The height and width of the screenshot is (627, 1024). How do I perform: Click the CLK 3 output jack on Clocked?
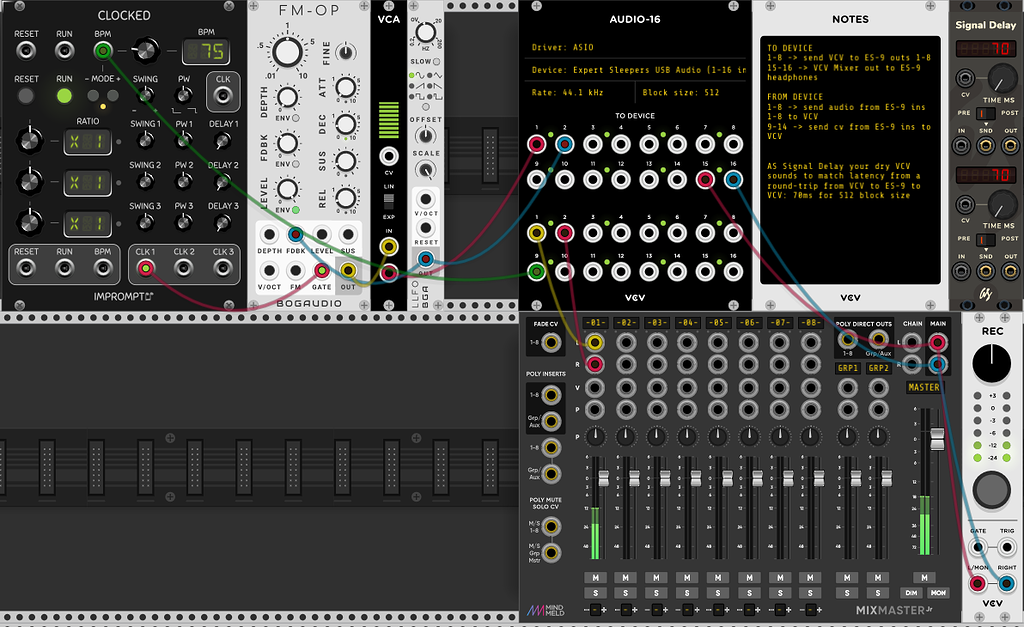(223, 268)
